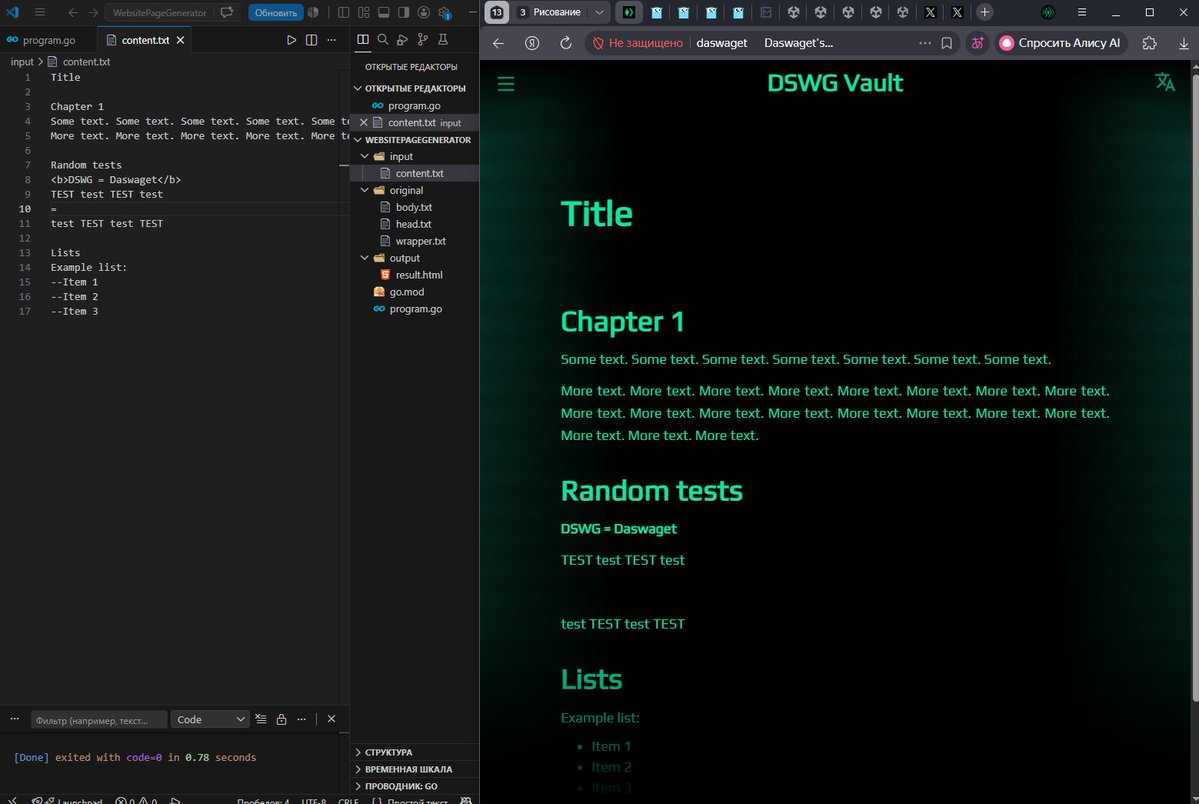Clear the output panel
The width and height of the screenshot is (1199, 804).
[261, 719]
